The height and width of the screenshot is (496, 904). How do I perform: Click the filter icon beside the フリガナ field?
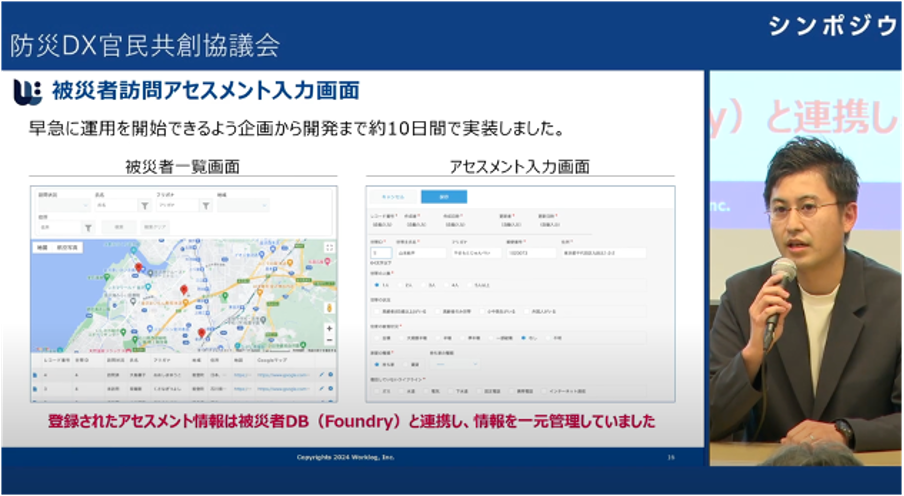[206, 206]
